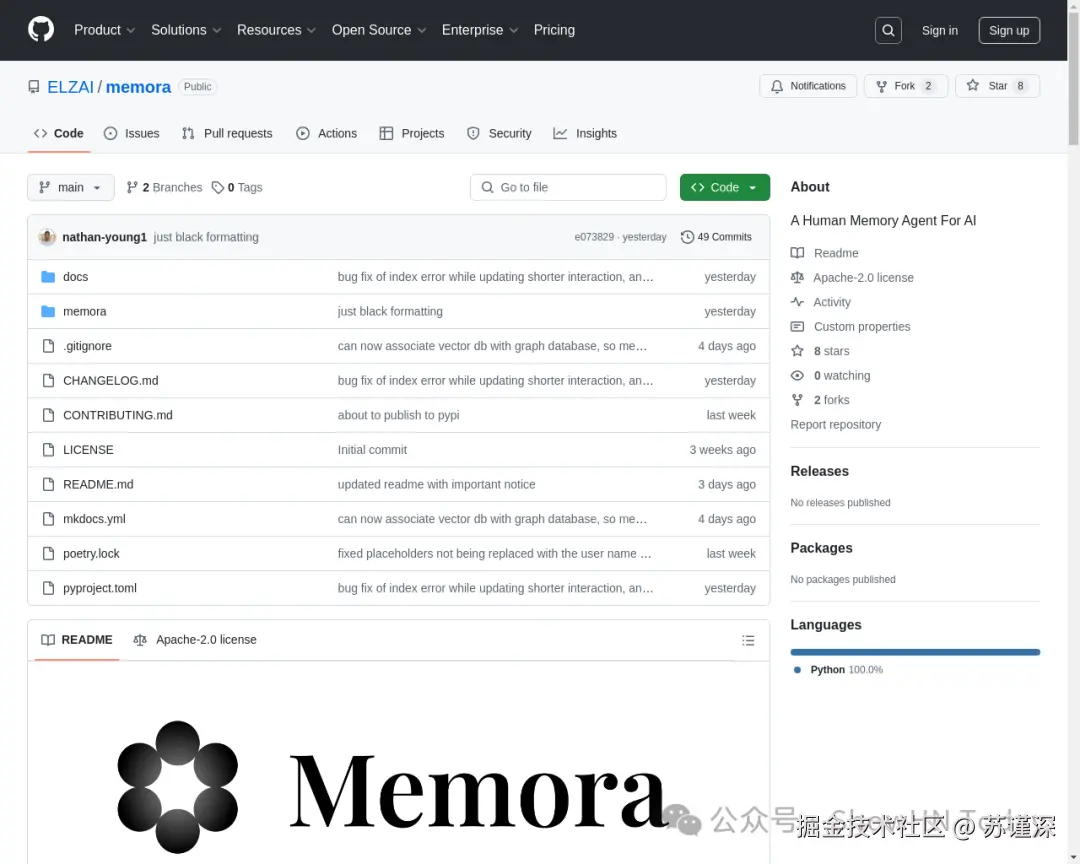Click the pyproject.toml file icon
The width and height of the screenshot is (1080, 864).
pyautogui.click(x=48, y=588)
